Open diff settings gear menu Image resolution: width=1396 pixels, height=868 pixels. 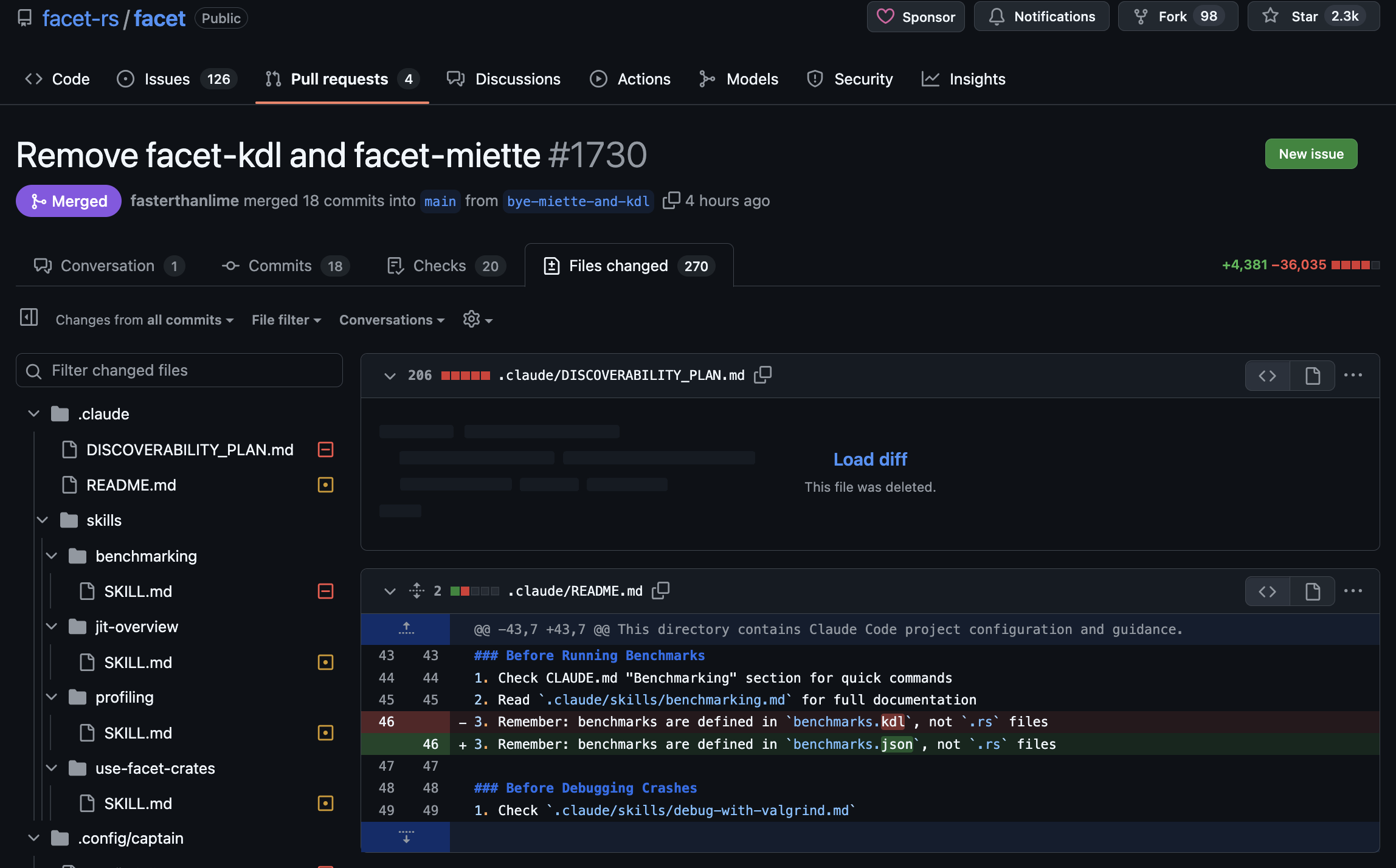click(477, 320)
